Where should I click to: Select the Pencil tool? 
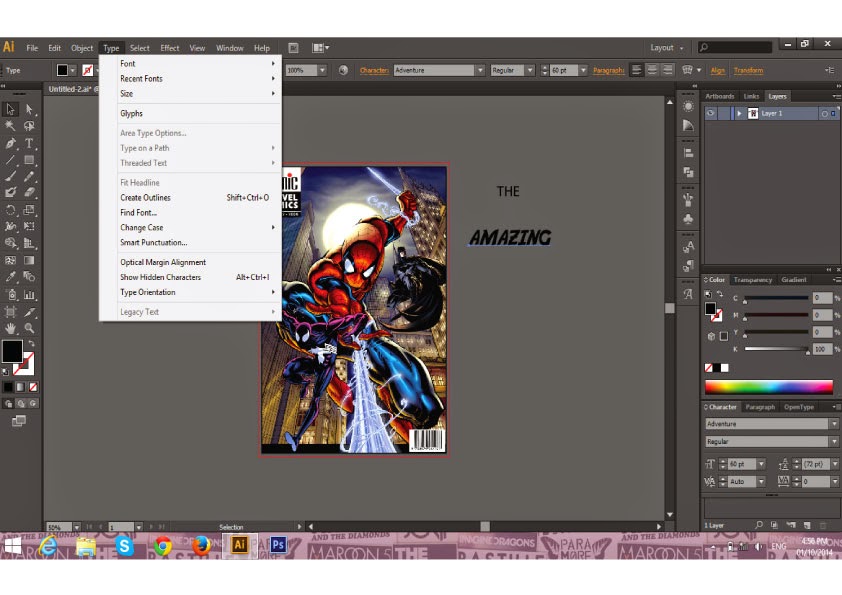(x=29, y=176)
